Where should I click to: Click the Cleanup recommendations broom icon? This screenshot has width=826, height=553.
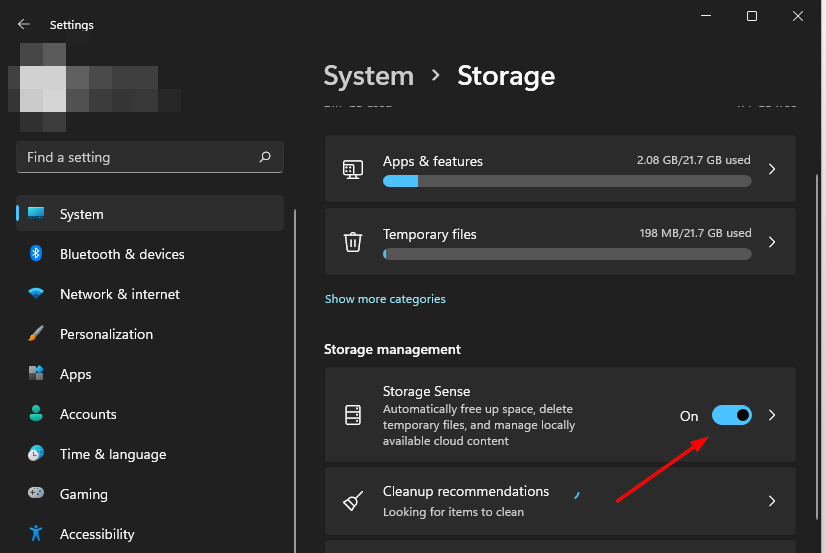pyautogui.click(x=352, y=501)
